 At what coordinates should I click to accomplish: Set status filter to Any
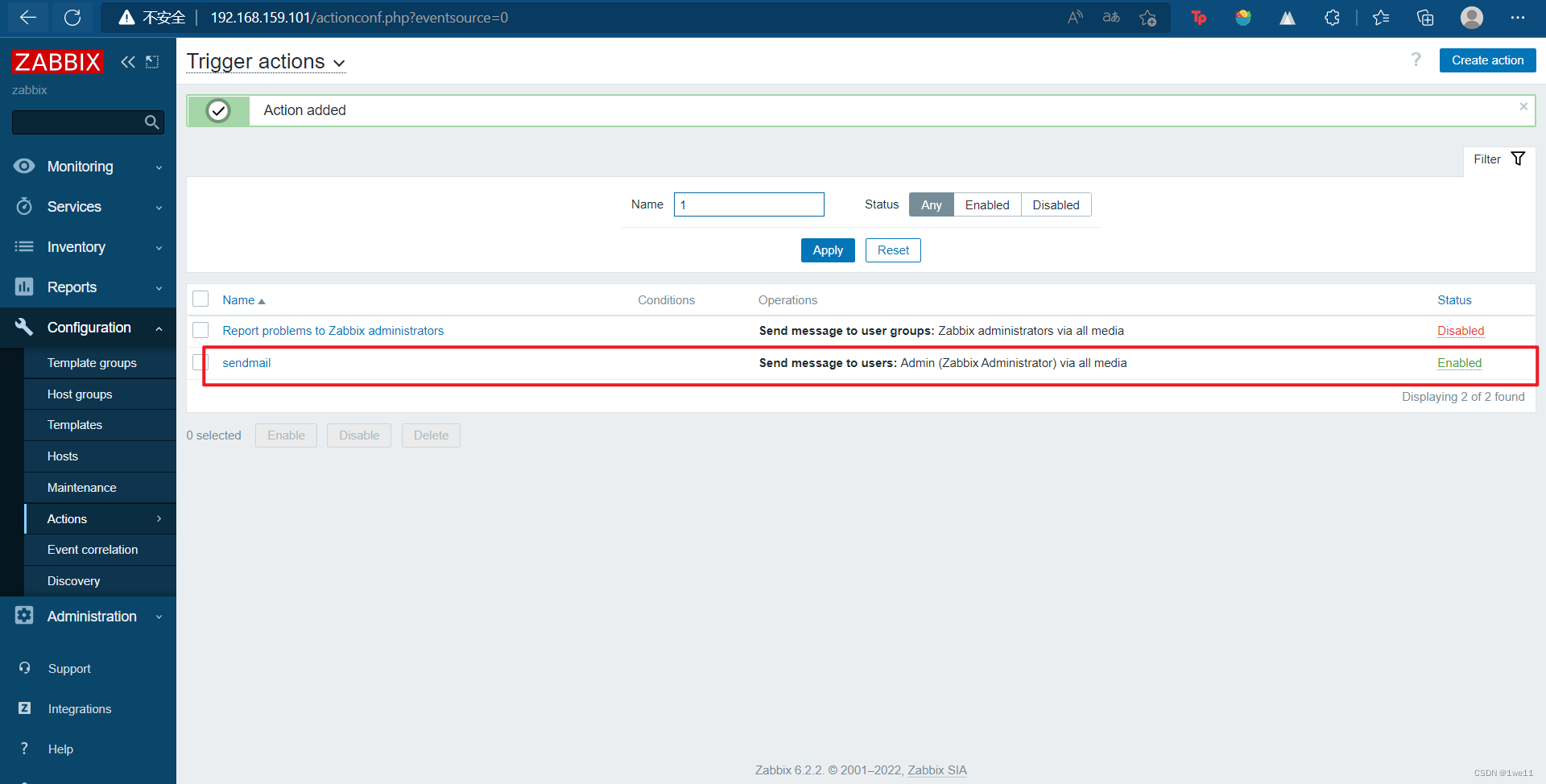pos(932,204)
